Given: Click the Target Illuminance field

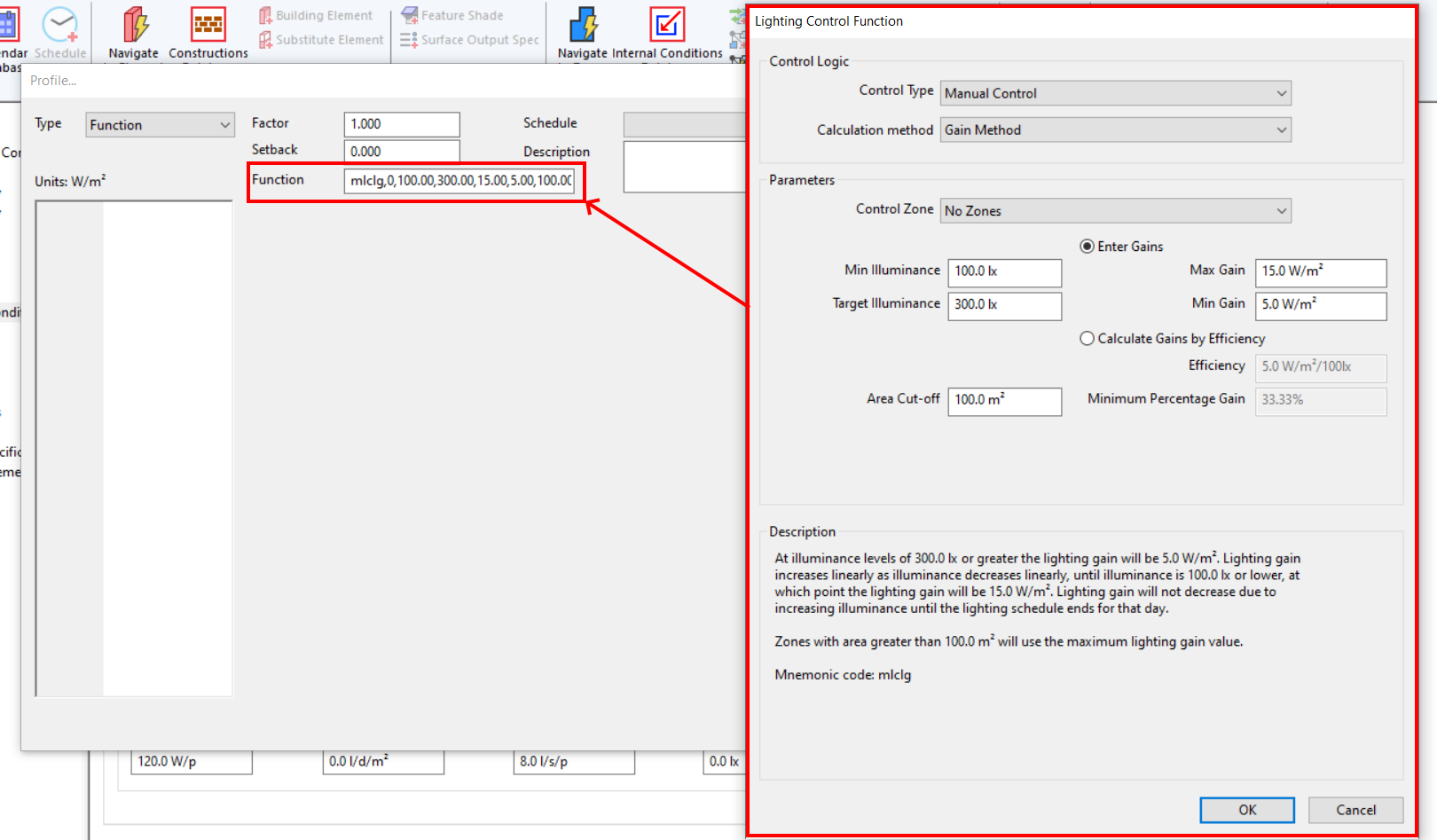Looking at the screenshot, I should (x=1004, y=305).
